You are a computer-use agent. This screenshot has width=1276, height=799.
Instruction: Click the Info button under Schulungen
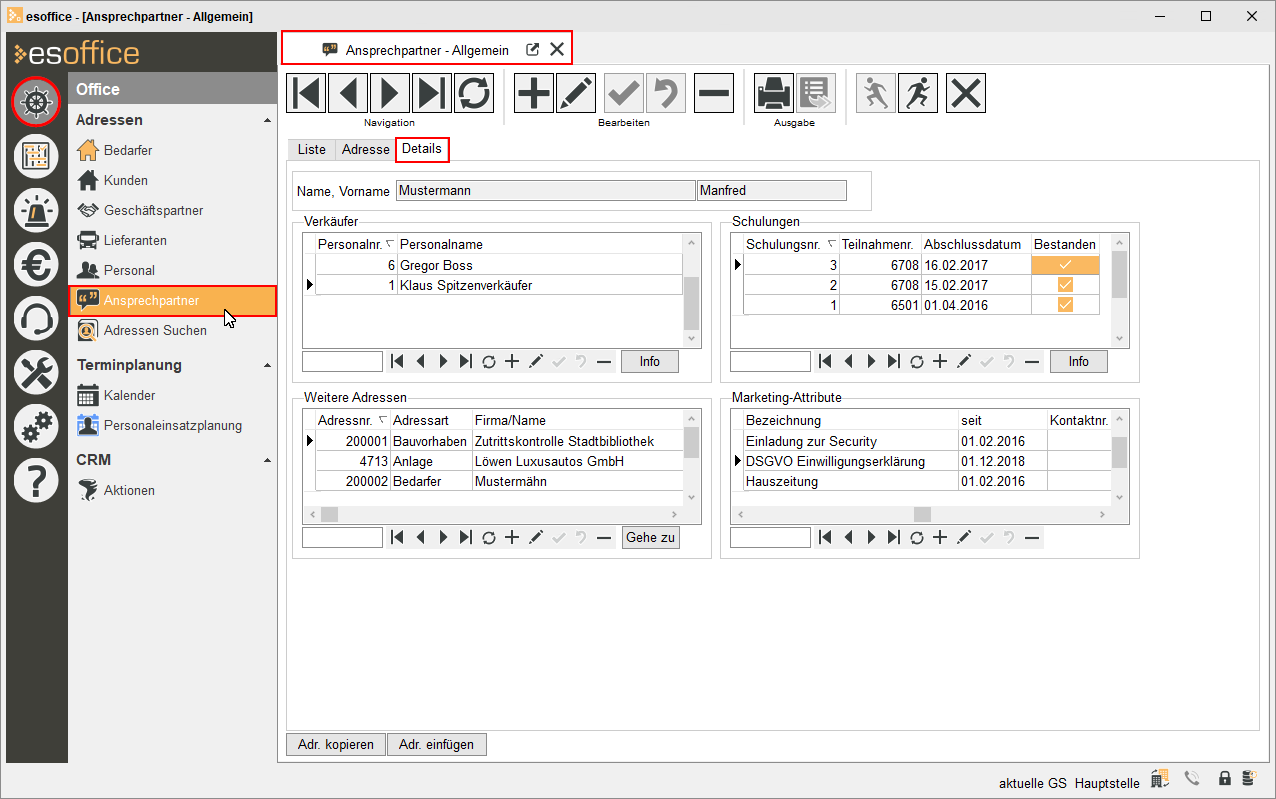(x=1078, y=362)
